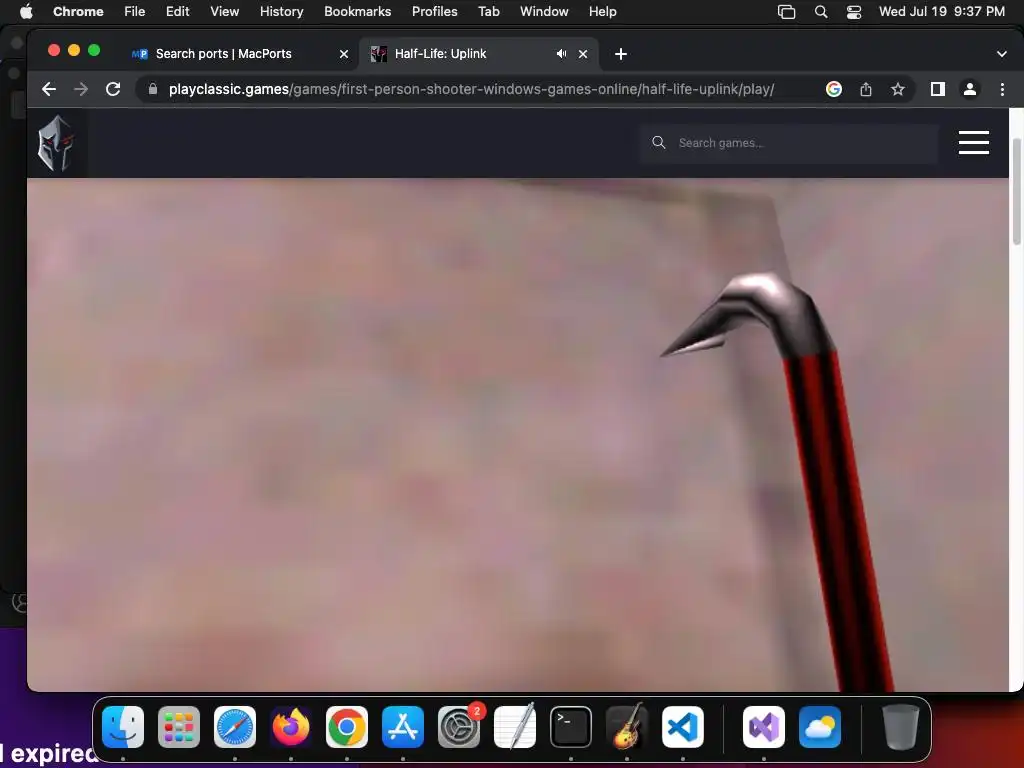Click the magnifier icon in search box
This screenshot has height=768, width=1024.
pos(658,142)
